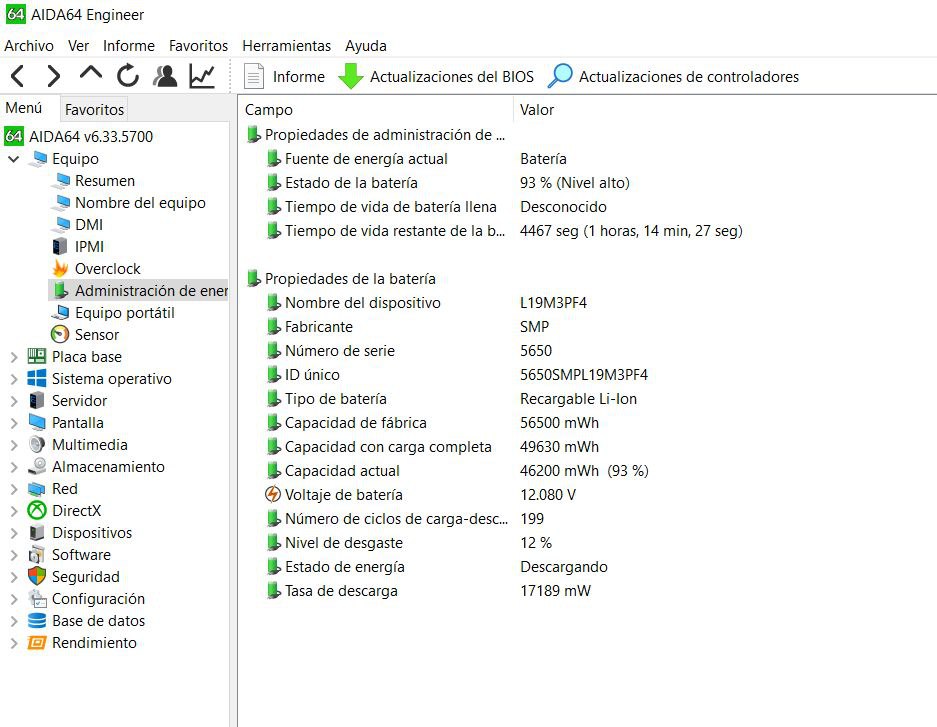Viewport: 937px width, 727px height.
Task: Open the graph chart toolbar icon
Action: pyautogui.click(x=202, y=76)
